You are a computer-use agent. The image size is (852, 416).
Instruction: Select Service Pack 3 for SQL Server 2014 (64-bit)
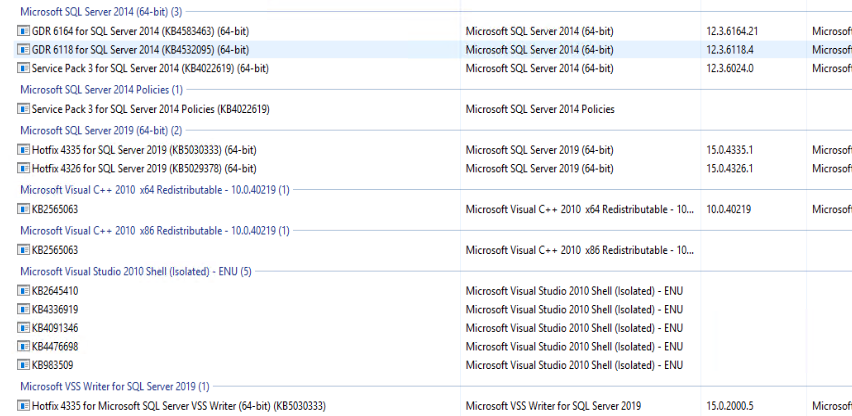pos(150,68)
